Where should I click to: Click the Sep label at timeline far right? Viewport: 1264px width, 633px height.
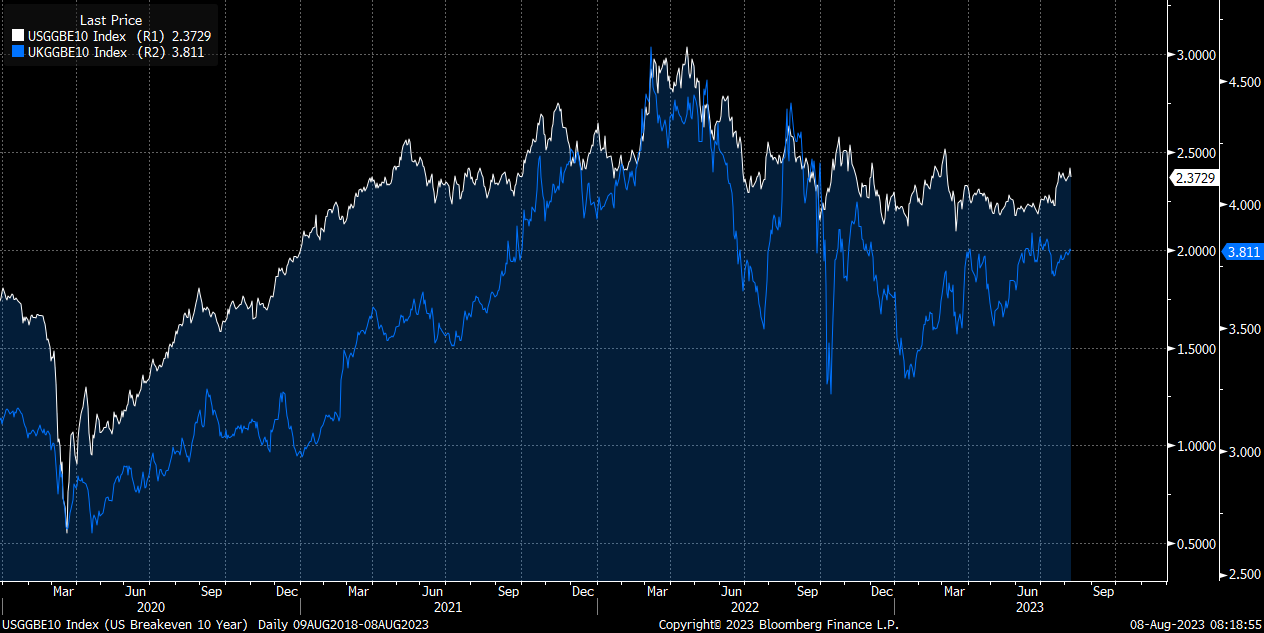point(1103,591)
